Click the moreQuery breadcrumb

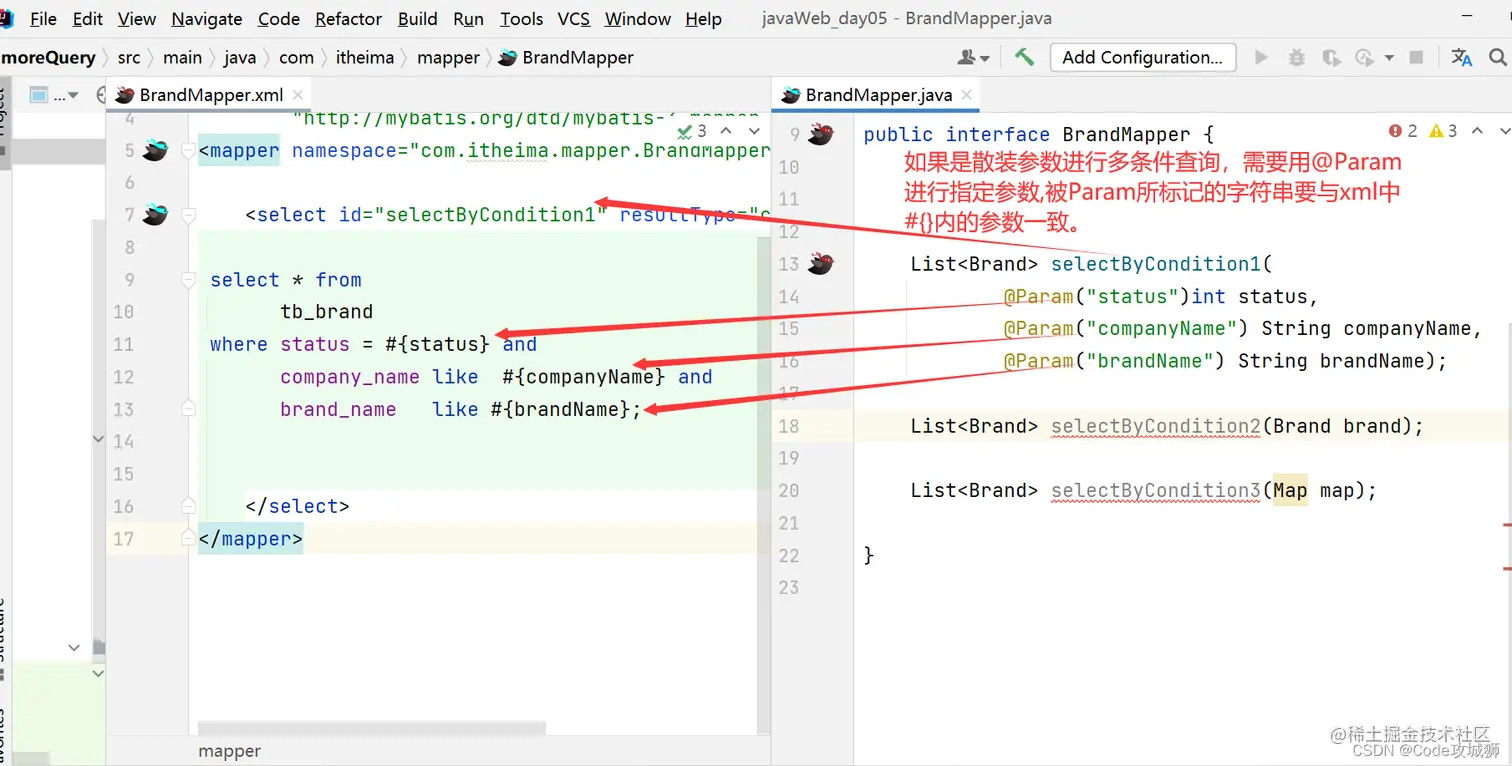click(x=47, y=57)
